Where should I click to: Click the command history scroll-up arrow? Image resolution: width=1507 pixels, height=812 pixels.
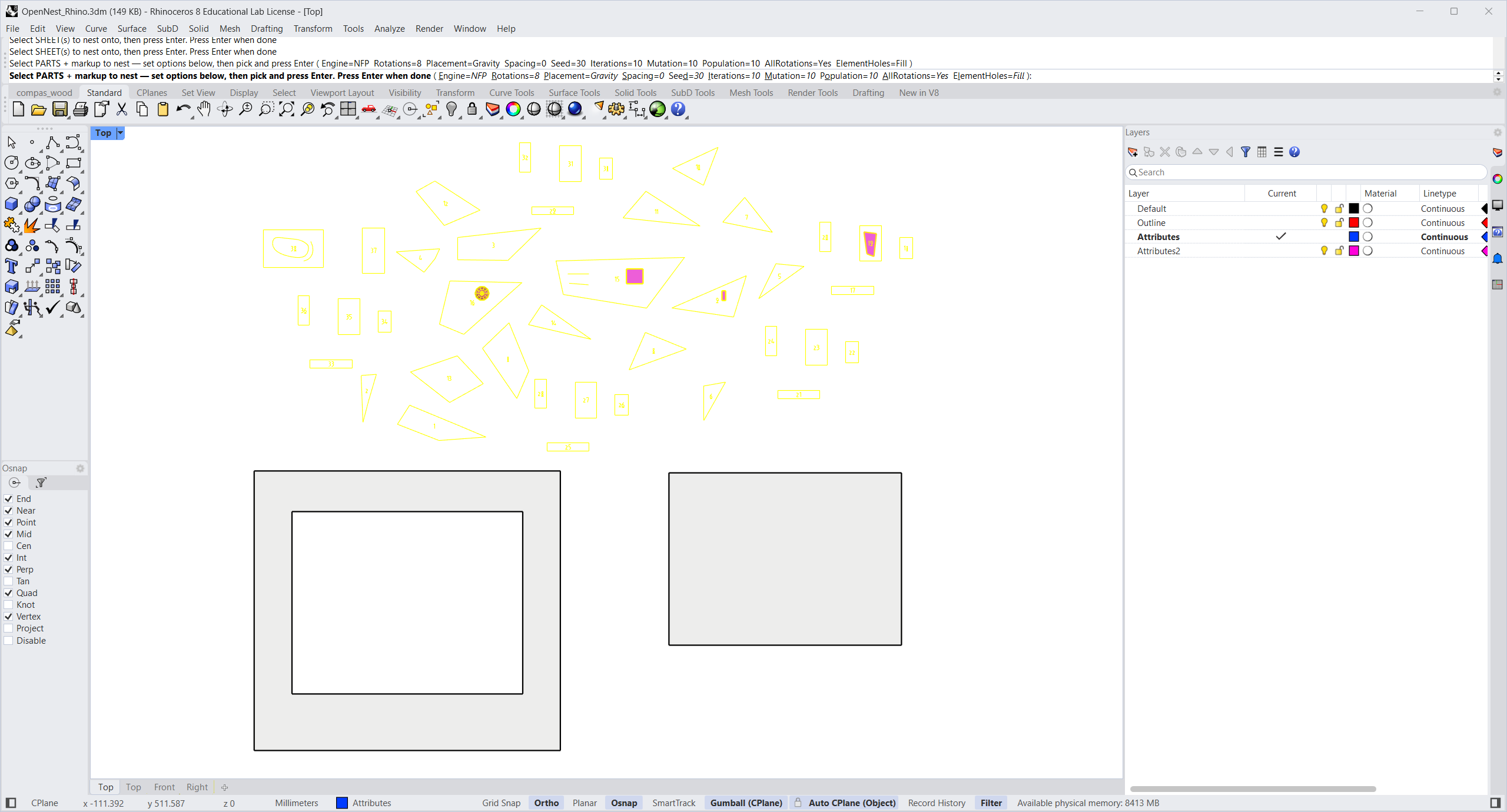tap(1499, 73)
